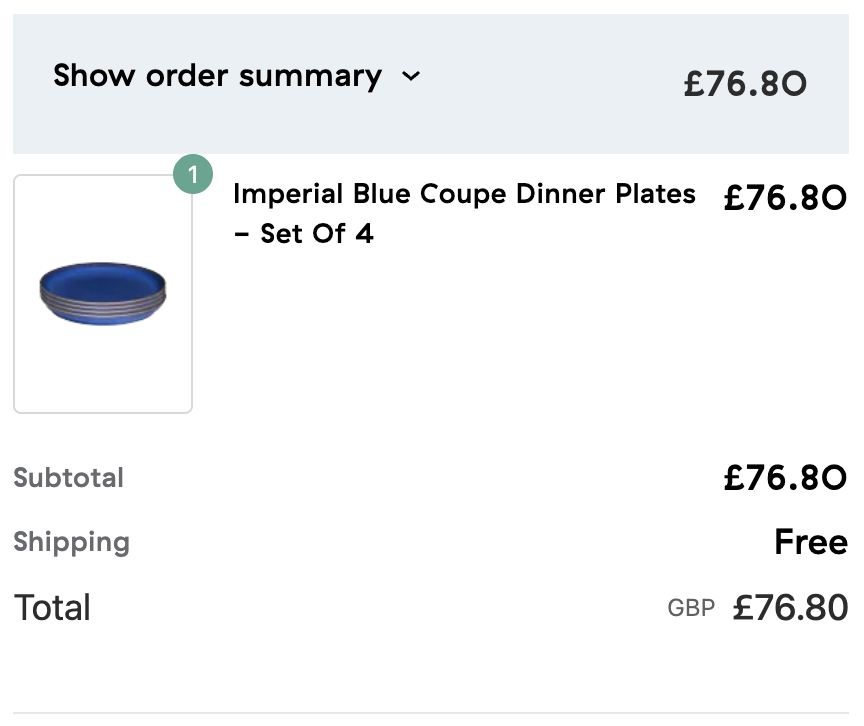This screenshot has height=726, width=864.
Task: Click the Subtotal amount £76.80
Action: coord(785,478)
